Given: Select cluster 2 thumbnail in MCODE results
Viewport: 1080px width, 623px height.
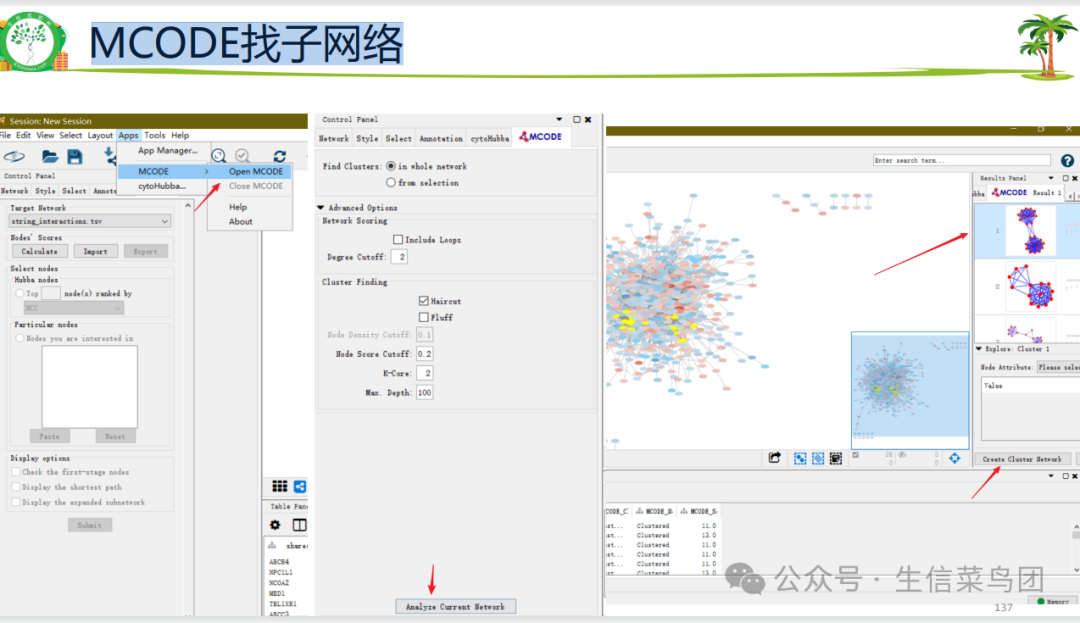Looking at the screenshot, I should (x=1030, y=286).
